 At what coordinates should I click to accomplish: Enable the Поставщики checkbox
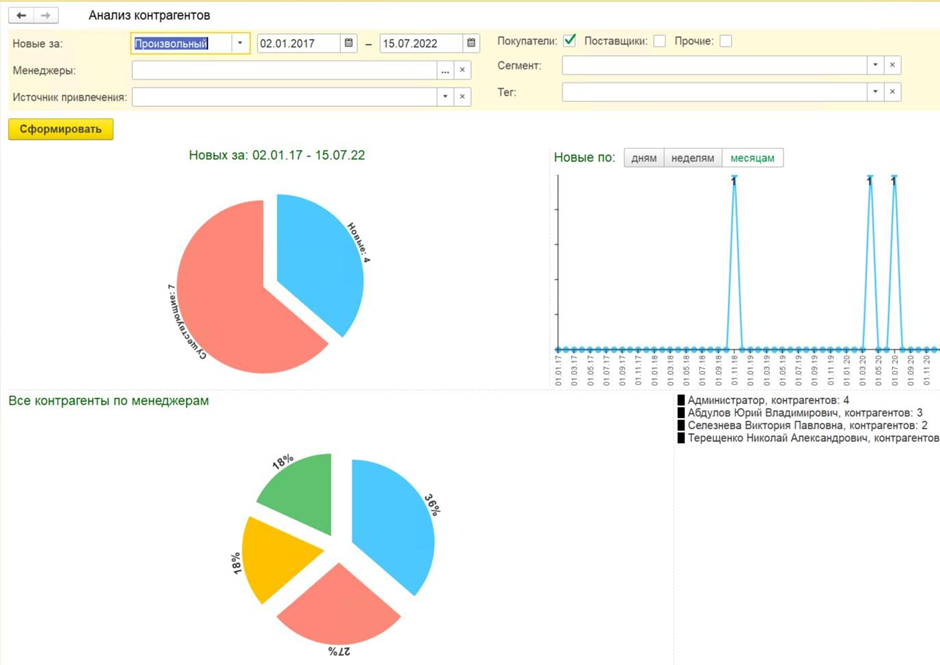tap(659, 41)
